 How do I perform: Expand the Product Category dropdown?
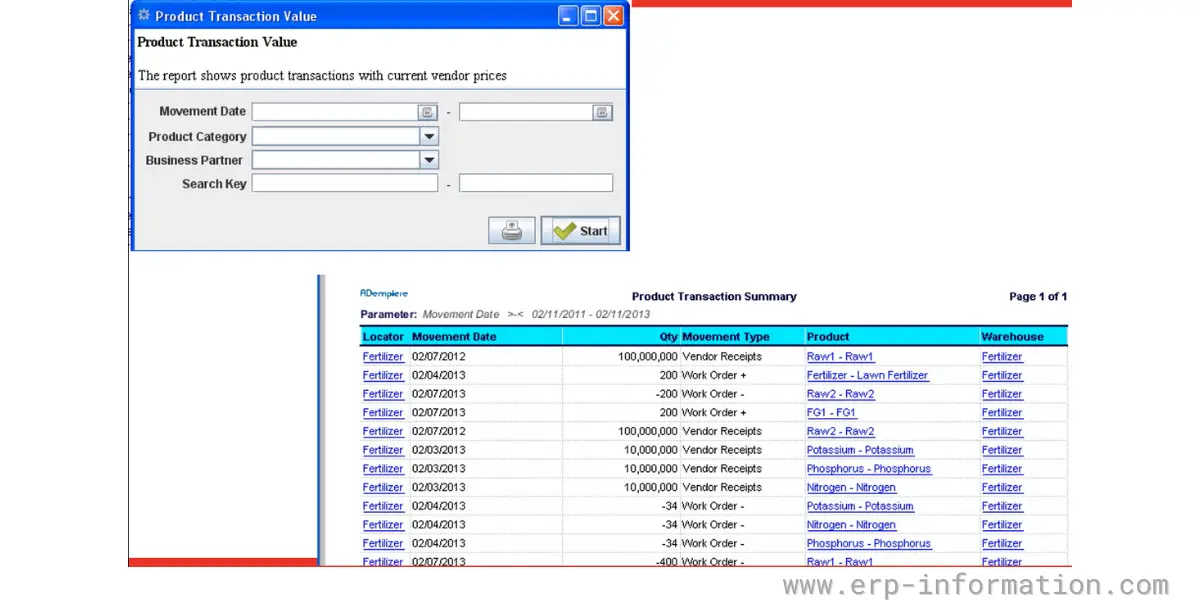[429, 136]
